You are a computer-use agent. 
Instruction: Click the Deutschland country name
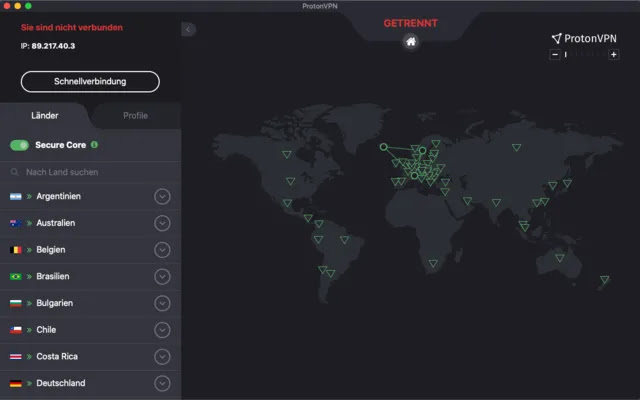click(61, 383)
